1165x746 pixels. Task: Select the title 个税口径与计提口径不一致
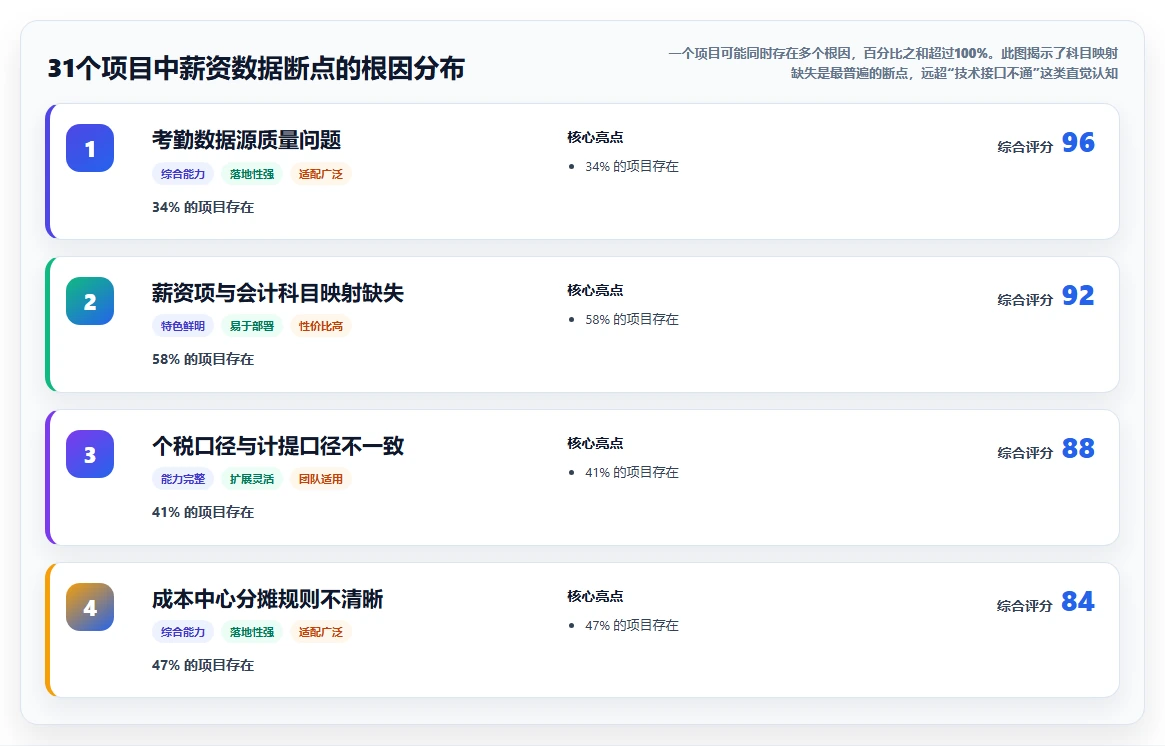tap(278, 446)
